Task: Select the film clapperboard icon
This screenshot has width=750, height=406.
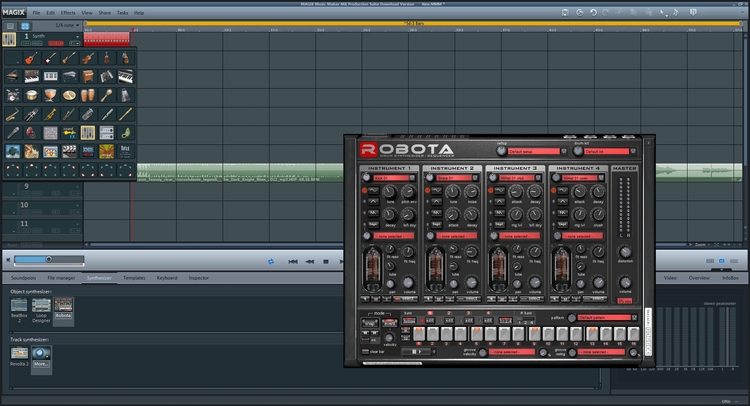Action: 68,150
